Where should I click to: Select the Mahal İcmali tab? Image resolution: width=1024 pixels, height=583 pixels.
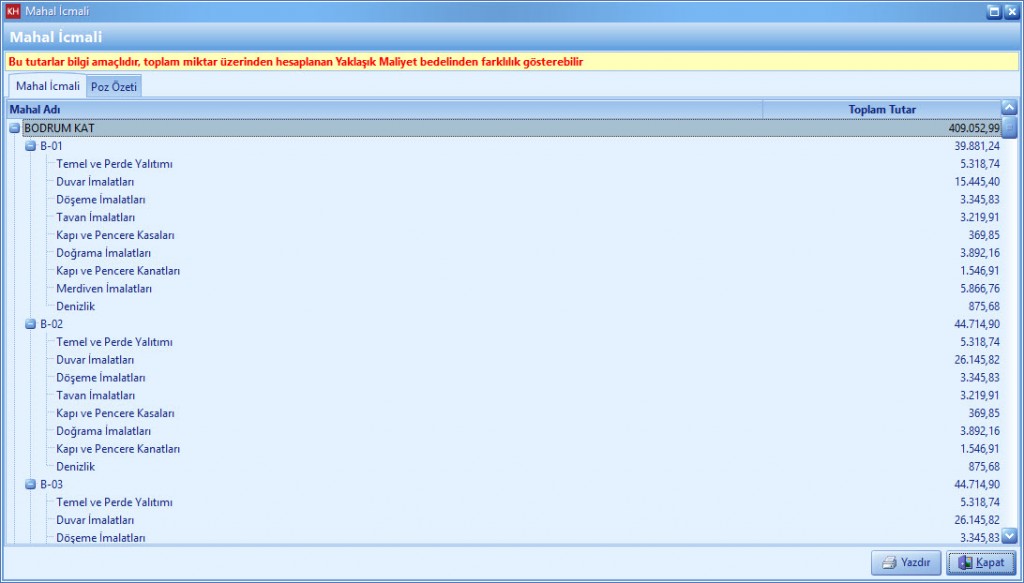(48, 86)
